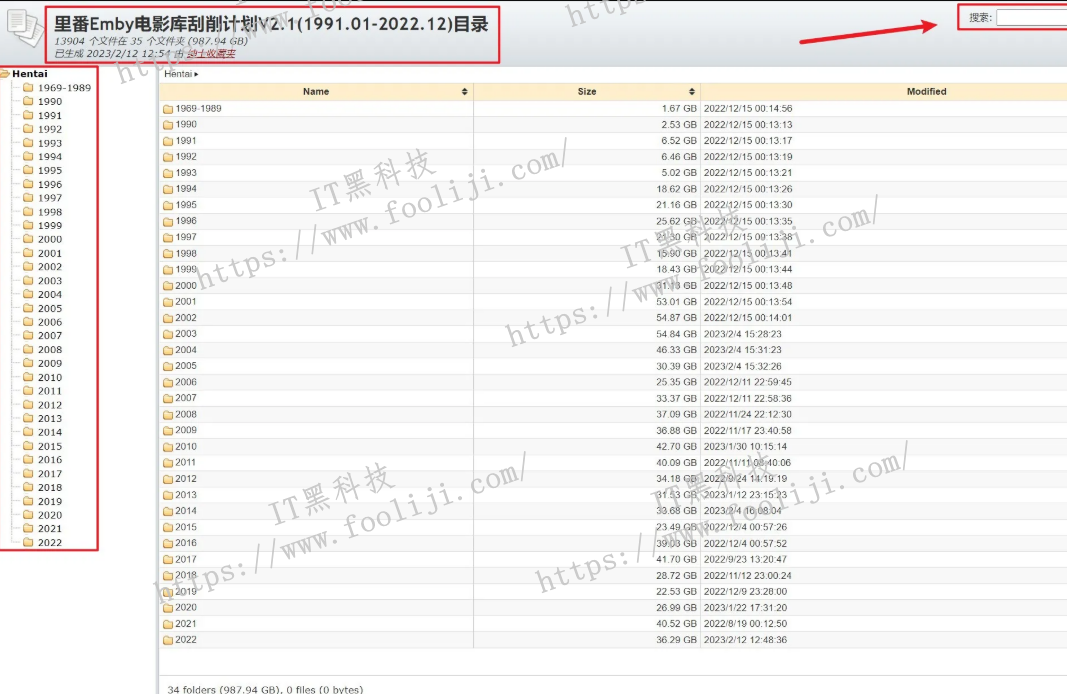Click the folder icon beside 2008 in left tree
This screenshot has height=694, width=1067.
[28, 349]
